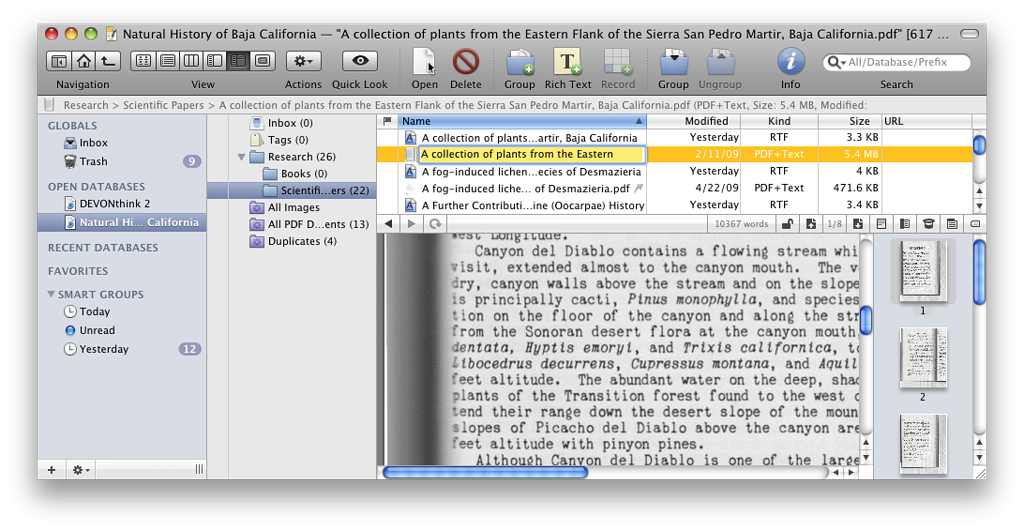
Task: Go to the previous PDF page
Action: pyautogui.click(x=810, y=224)
